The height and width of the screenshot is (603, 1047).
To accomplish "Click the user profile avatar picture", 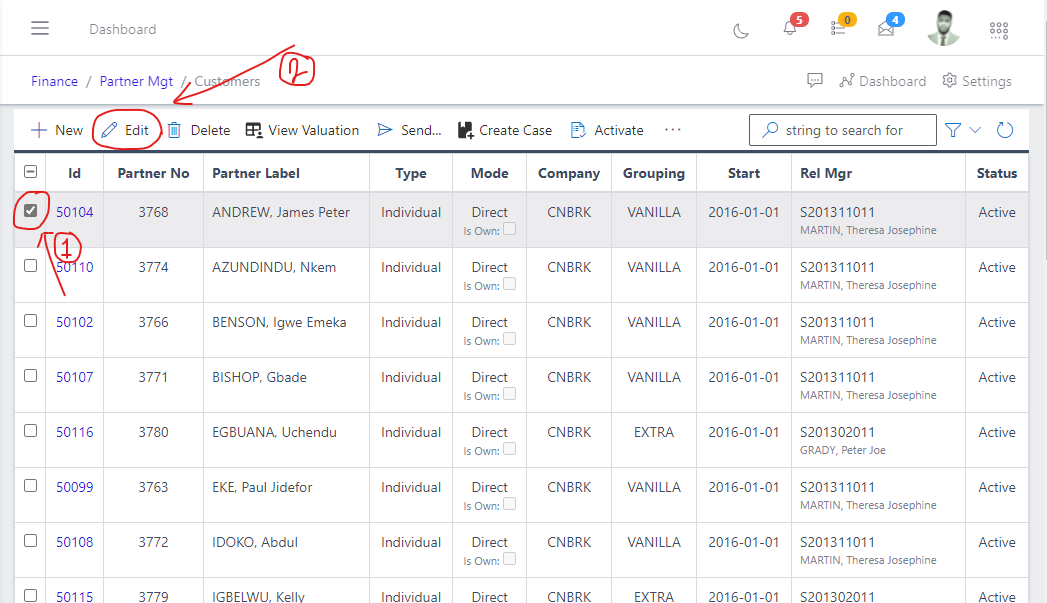I will (x=943, y=28).
